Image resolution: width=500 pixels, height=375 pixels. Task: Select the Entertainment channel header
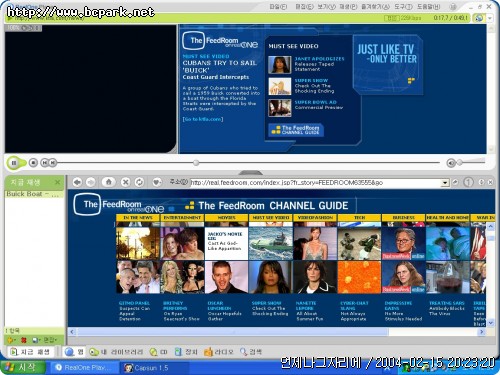pos(182,218)
